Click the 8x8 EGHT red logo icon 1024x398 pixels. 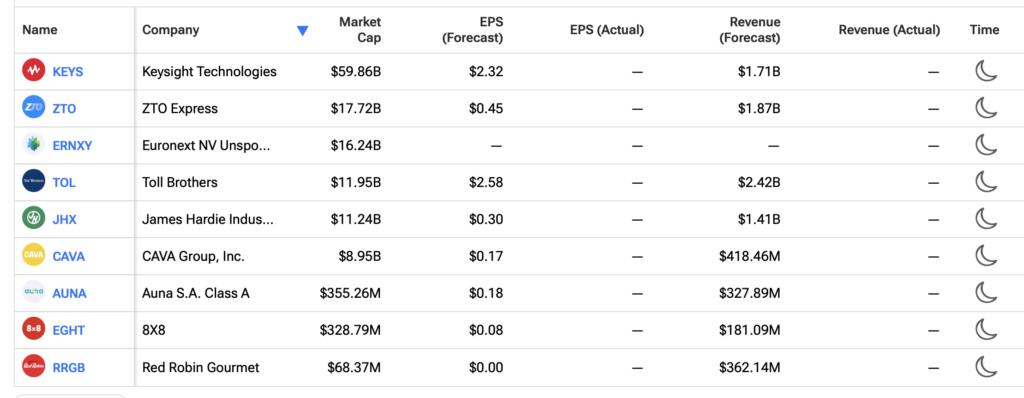pos(33,329)
